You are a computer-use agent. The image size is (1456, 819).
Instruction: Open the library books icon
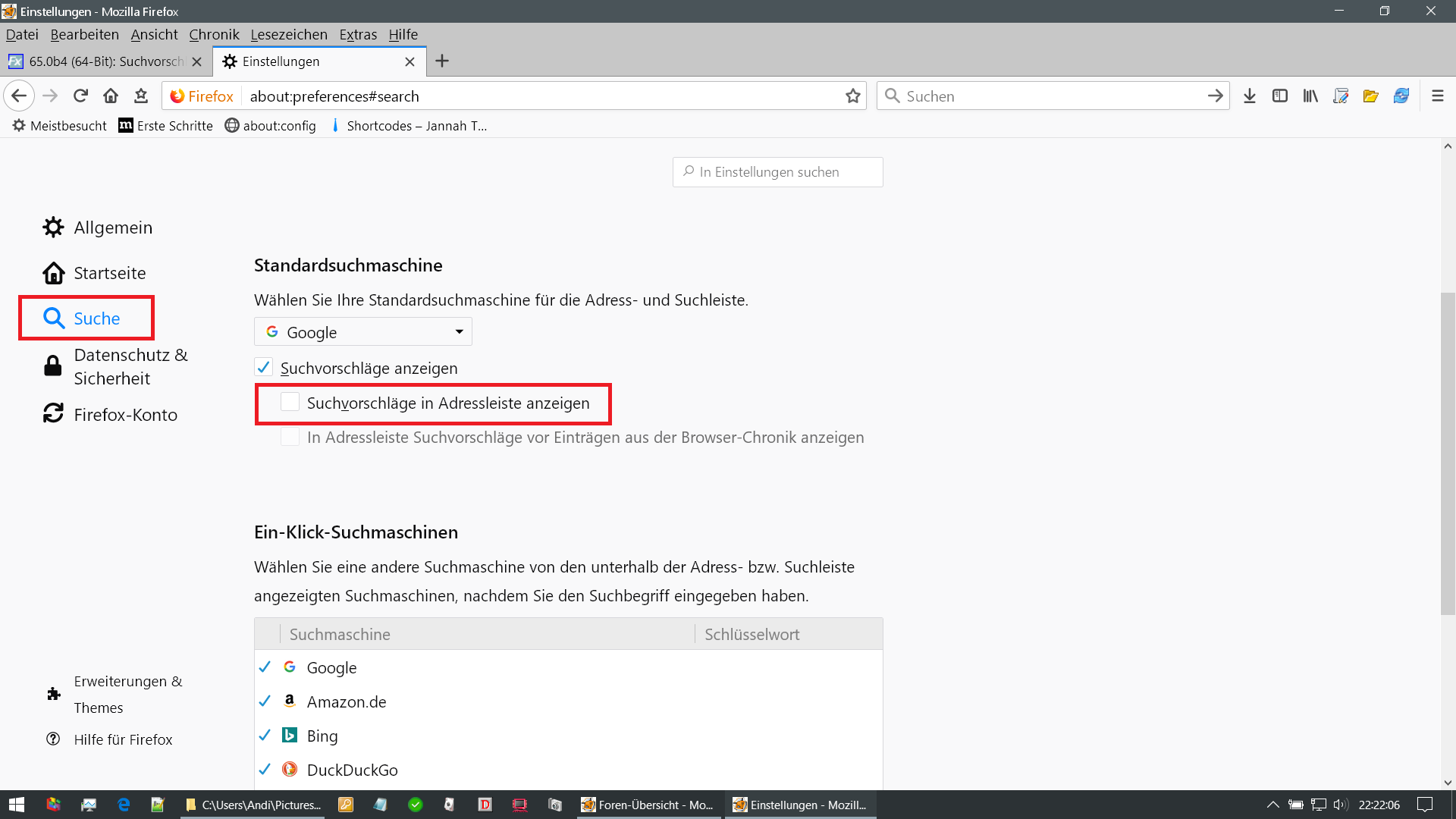[1310, 96]
